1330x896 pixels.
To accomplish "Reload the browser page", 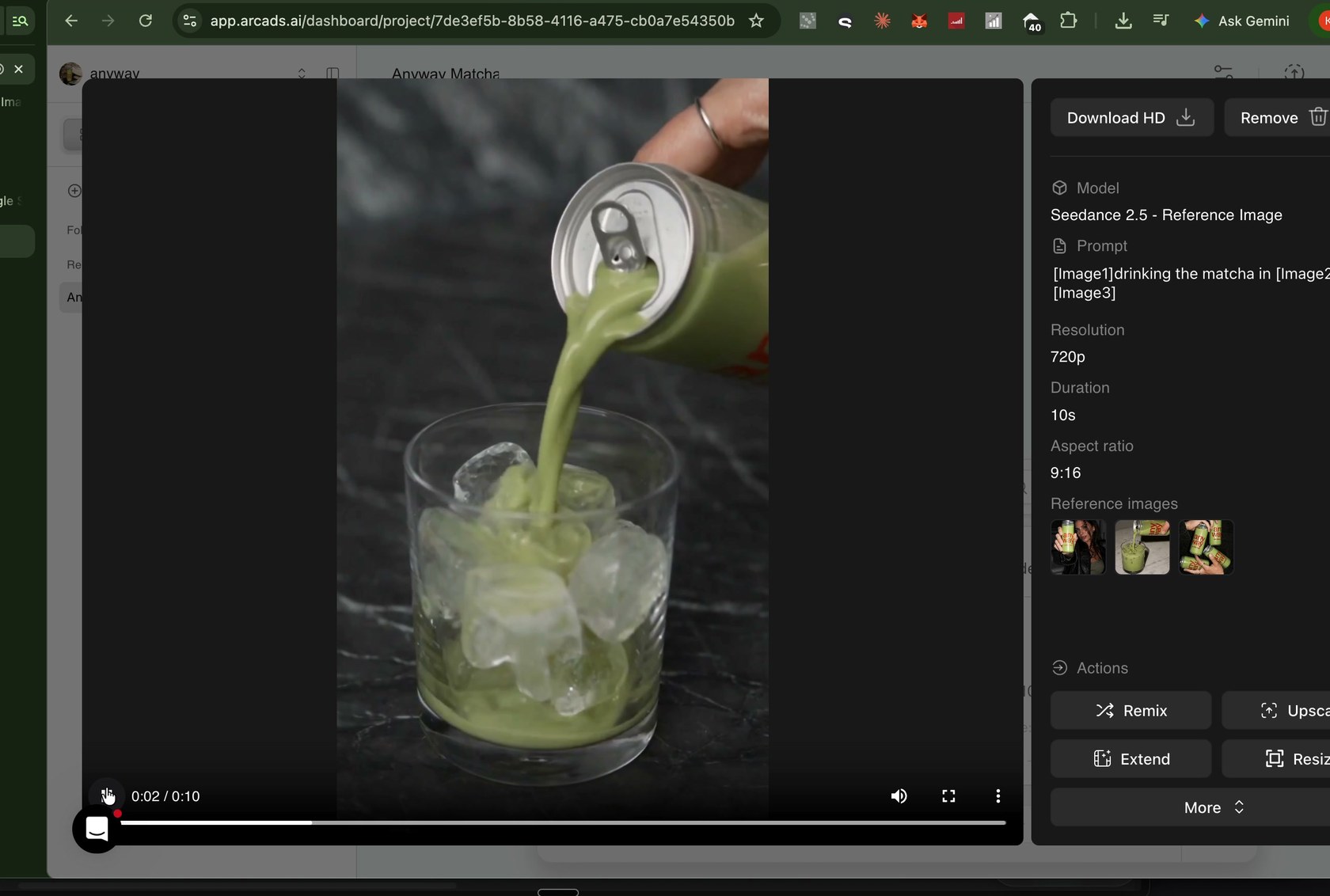I will point(146,21).
